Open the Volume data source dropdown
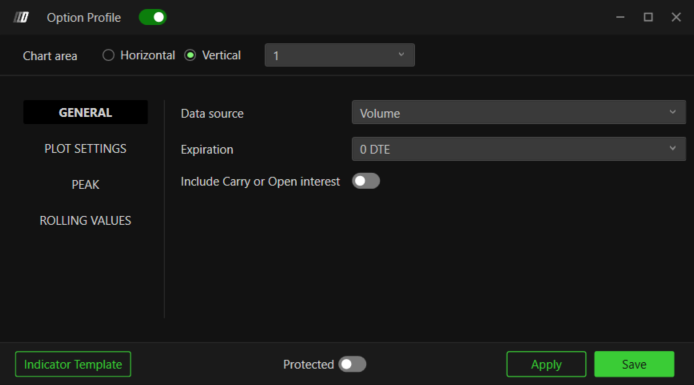 click(x=519, y=112)
